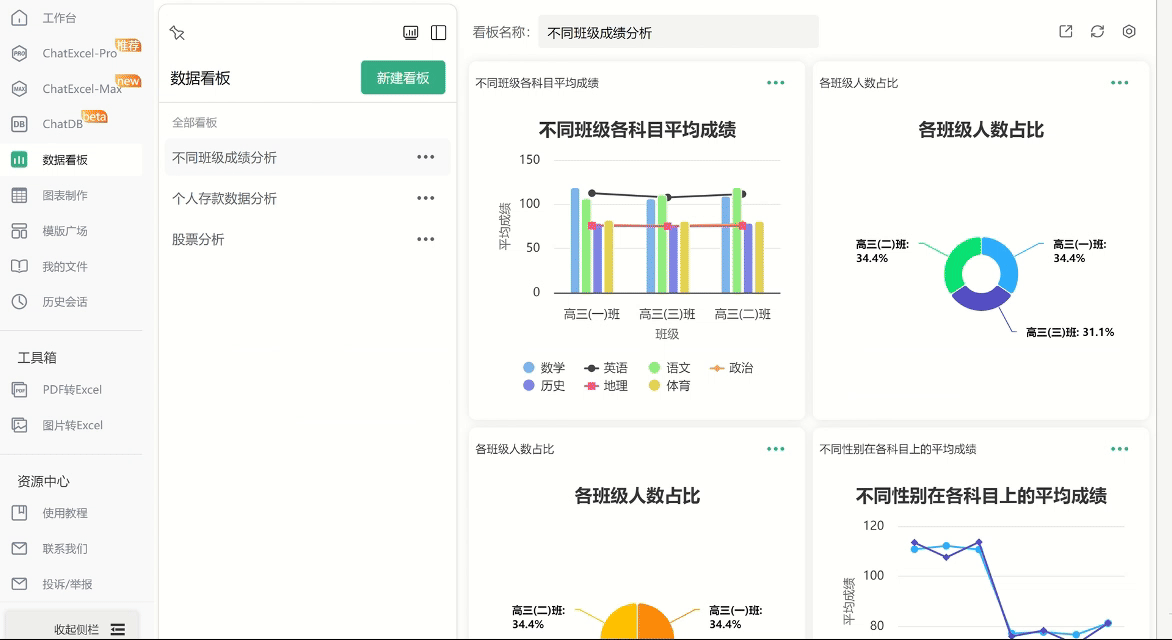This screenshot has height=640, width=1172.
Task: Click the pin icon in dashboard panel
Action: pyautogui.click(x=177, y=33)
